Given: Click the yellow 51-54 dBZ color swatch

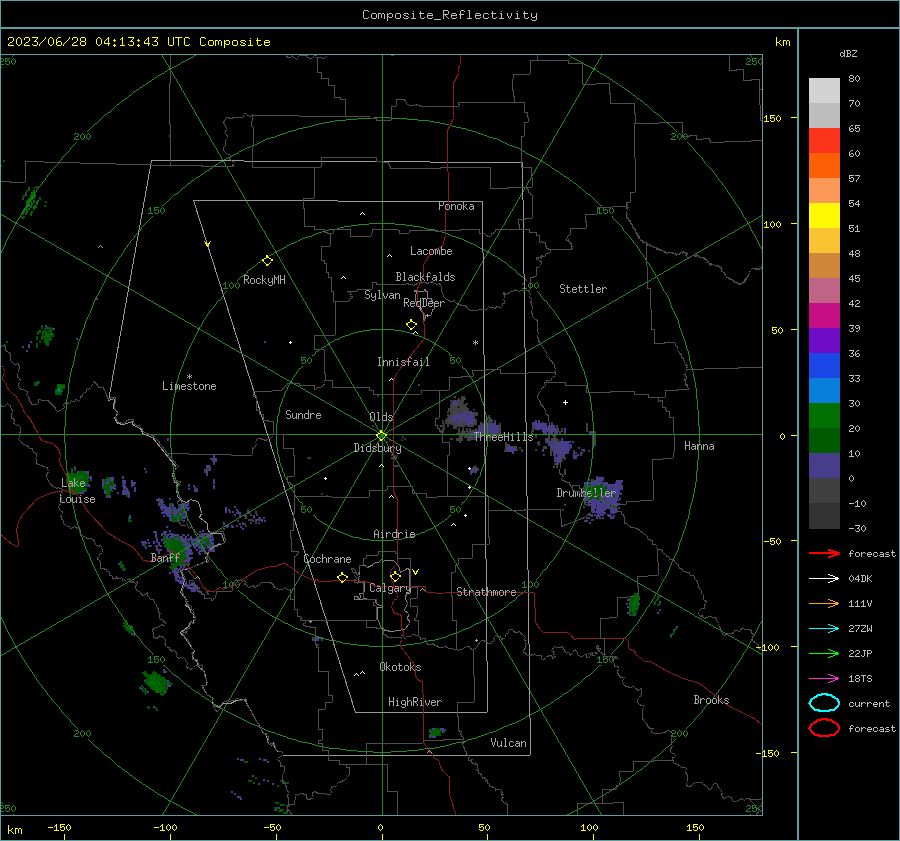Looking at the screenshot, I should coord(824,216).
